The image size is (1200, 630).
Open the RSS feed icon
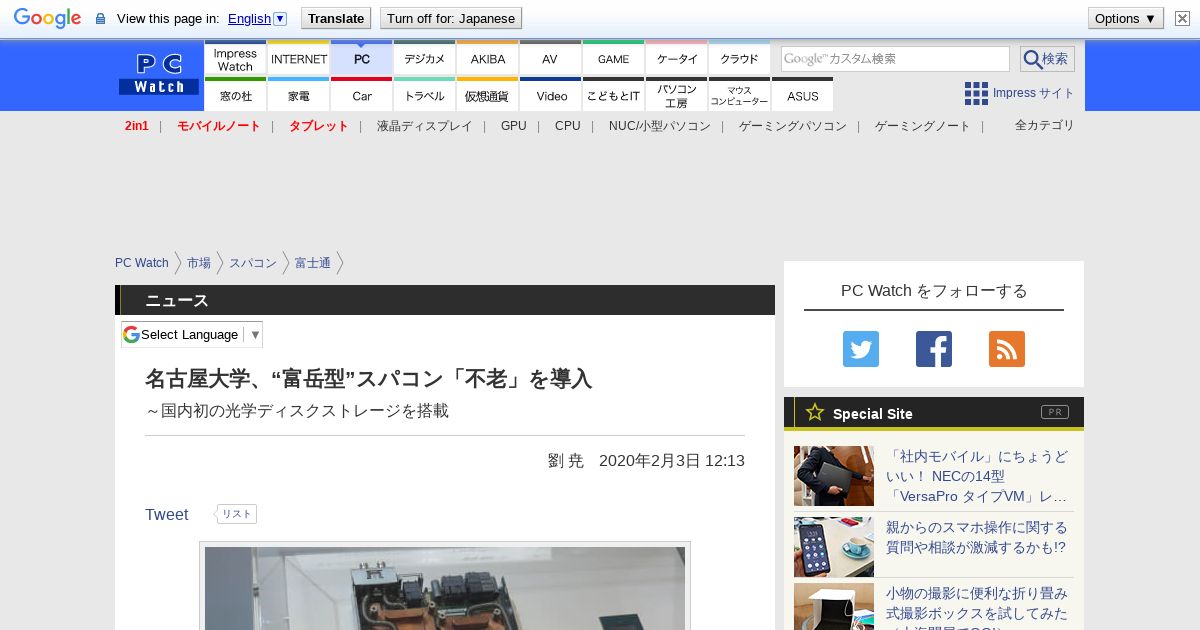coord(1007,349)
